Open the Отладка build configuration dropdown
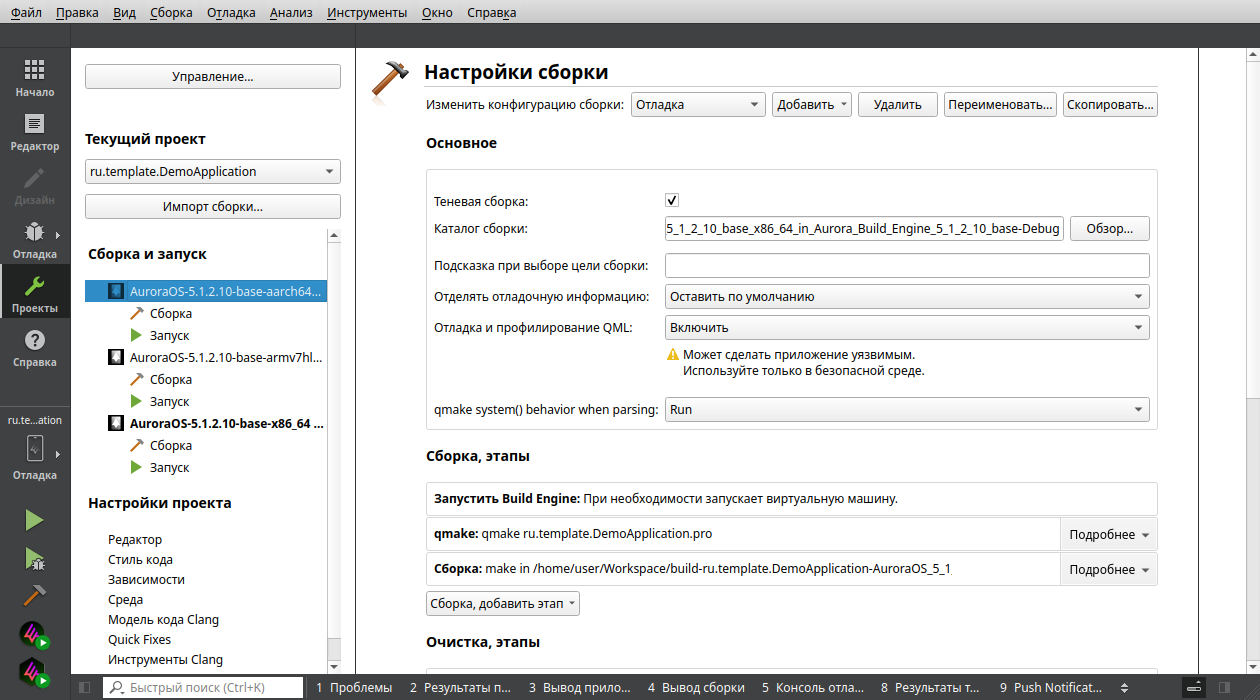This screenshot has width=1260, height=700. pyautogui.click(x=698, y=104)
